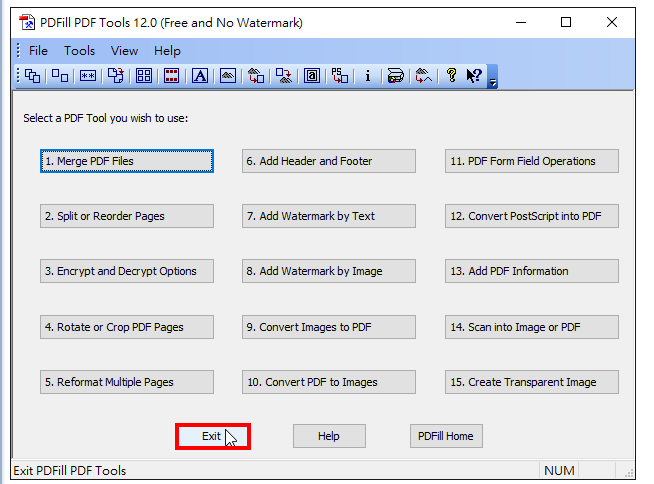Click the NUM status bar indicator

559,471
